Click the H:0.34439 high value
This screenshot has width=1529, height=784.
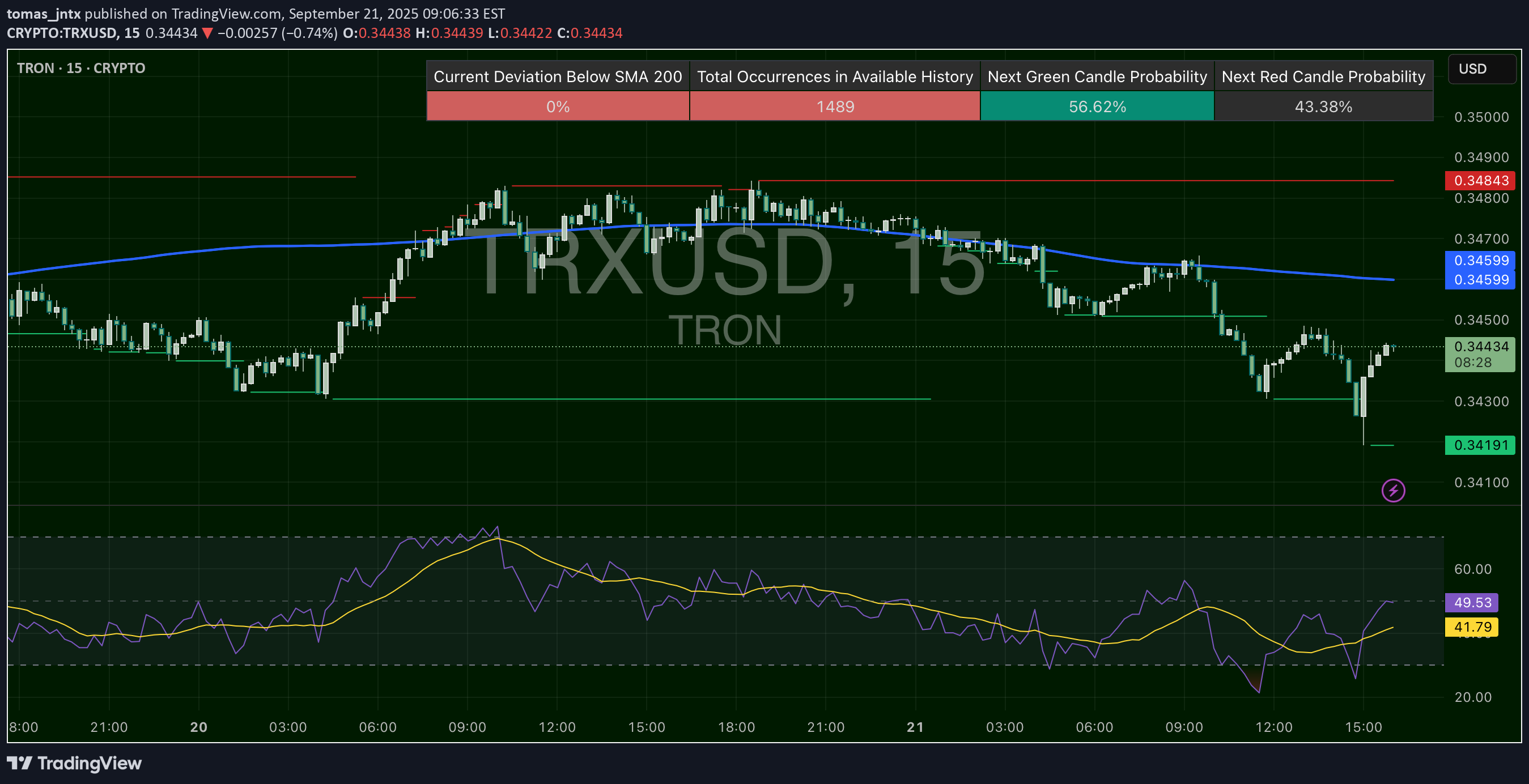tap(449, 33)
